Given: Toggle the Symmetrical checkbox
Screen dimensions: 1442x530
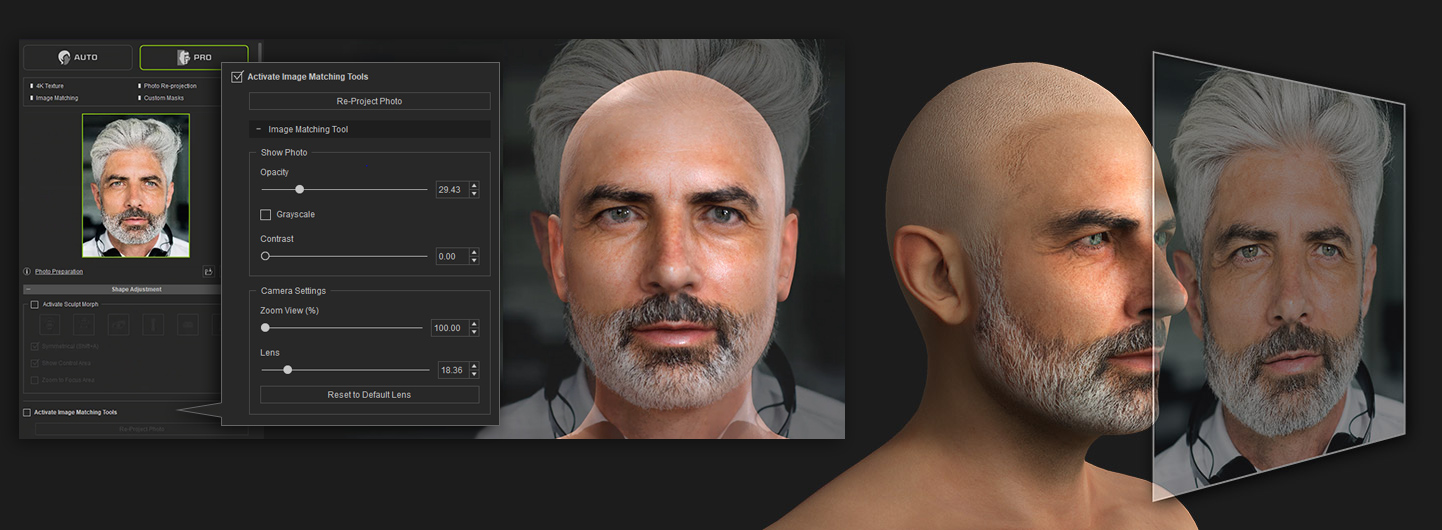Looking at the screenshot, I should click(35, 346).
